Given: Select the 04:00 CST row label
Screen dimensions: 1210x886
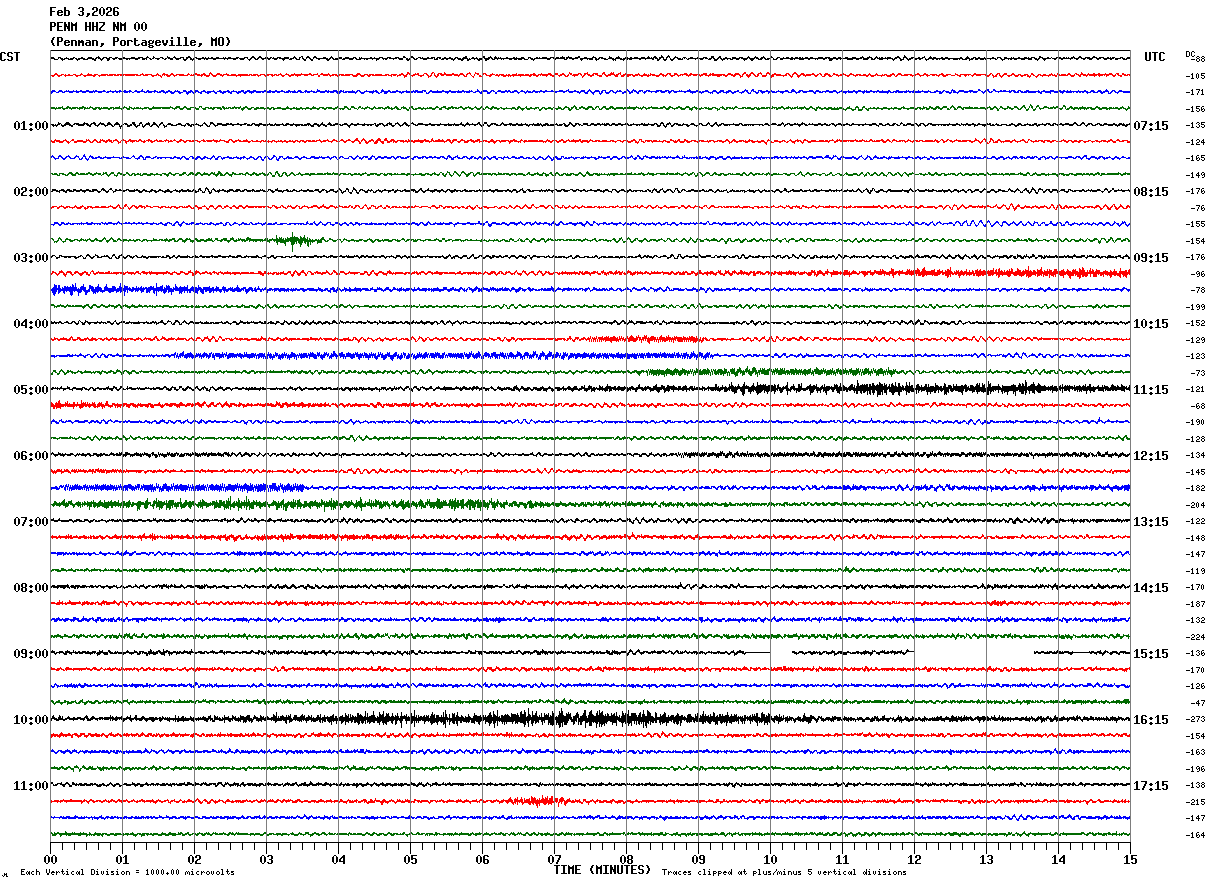Looking at the screenshot, I should coord(31,324).
